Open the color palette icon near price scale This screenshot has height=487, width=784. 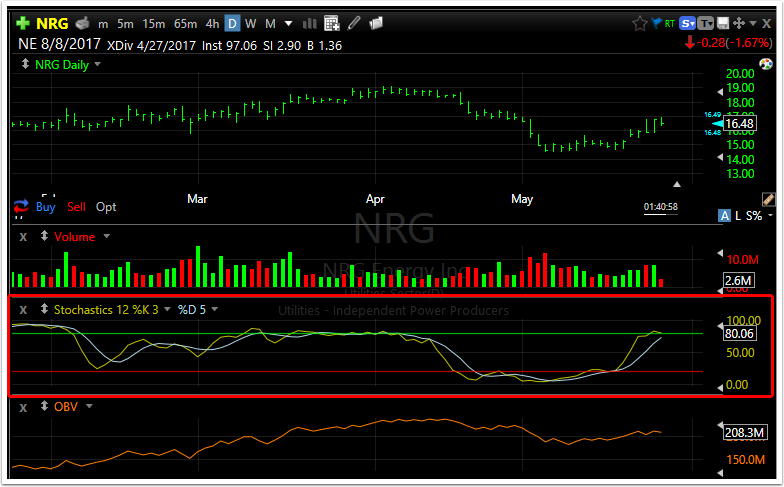(766, 64)
